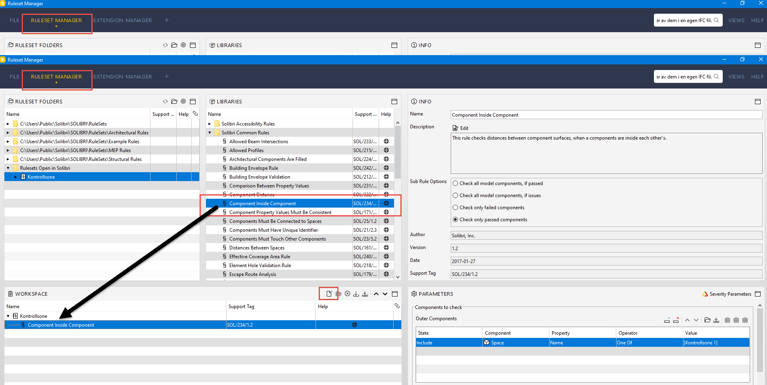
Task: Click the circular target icon in Workspace toolbar
Action: (347, 294)
